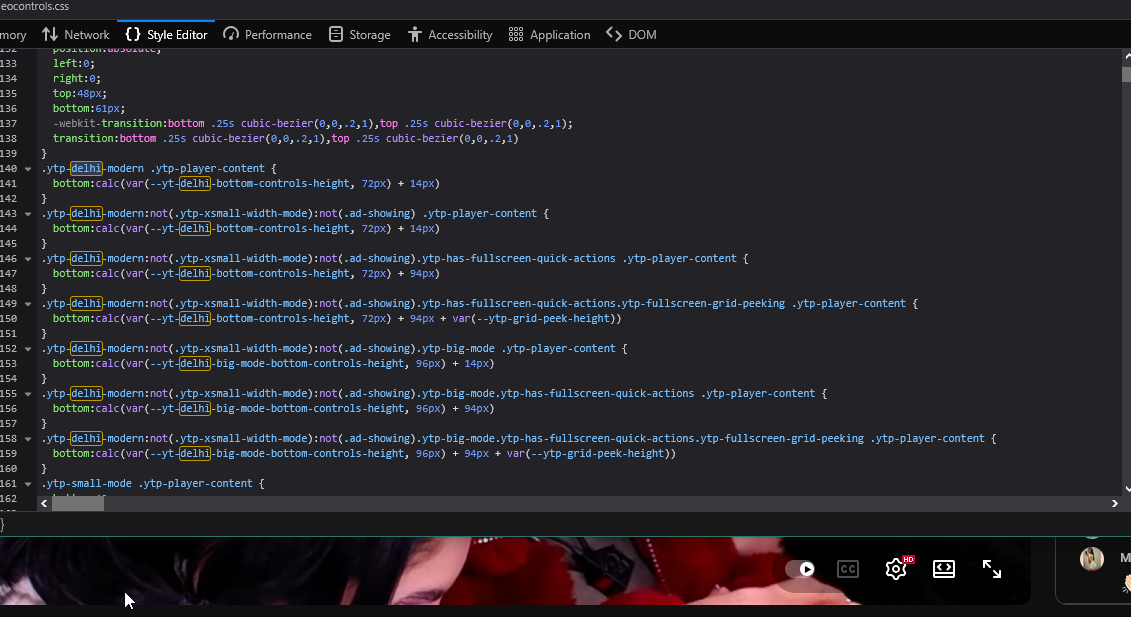Toggle the video autoplay switch

pos(800,569)
